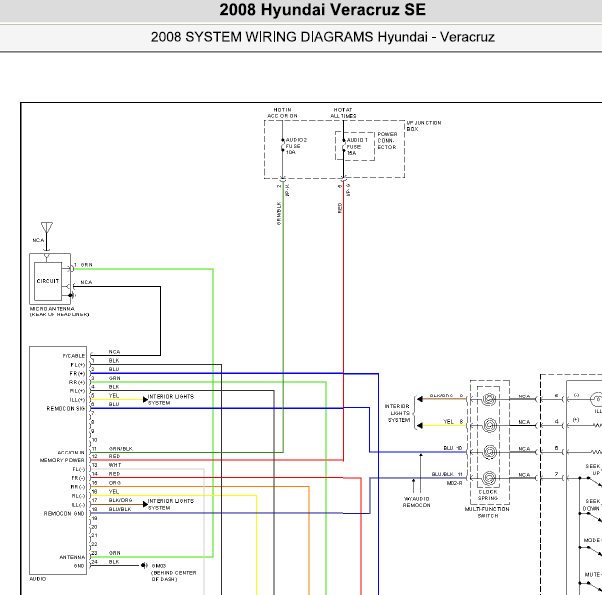Click the "YEL 8" wire label near the clock spring

[x=453, y=421]
